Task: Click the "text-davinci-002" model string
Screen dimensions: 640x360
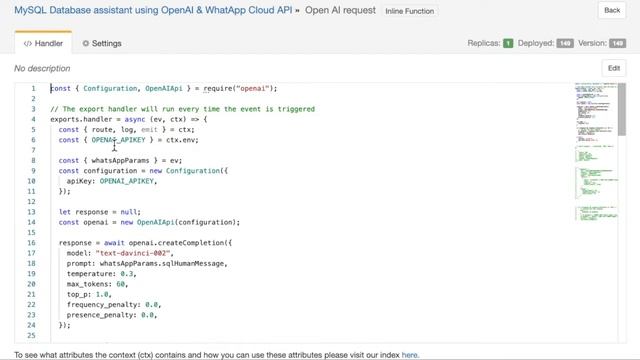Action: coord(133,253)
